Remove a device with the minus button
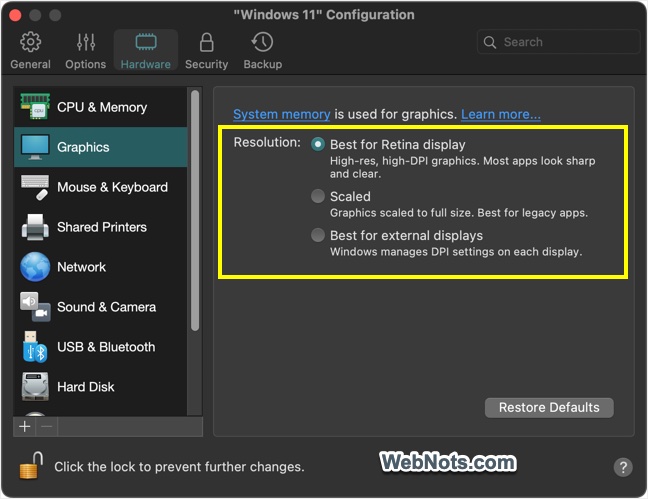This screenshot has height=499, width=648. (x=47, y=426)
